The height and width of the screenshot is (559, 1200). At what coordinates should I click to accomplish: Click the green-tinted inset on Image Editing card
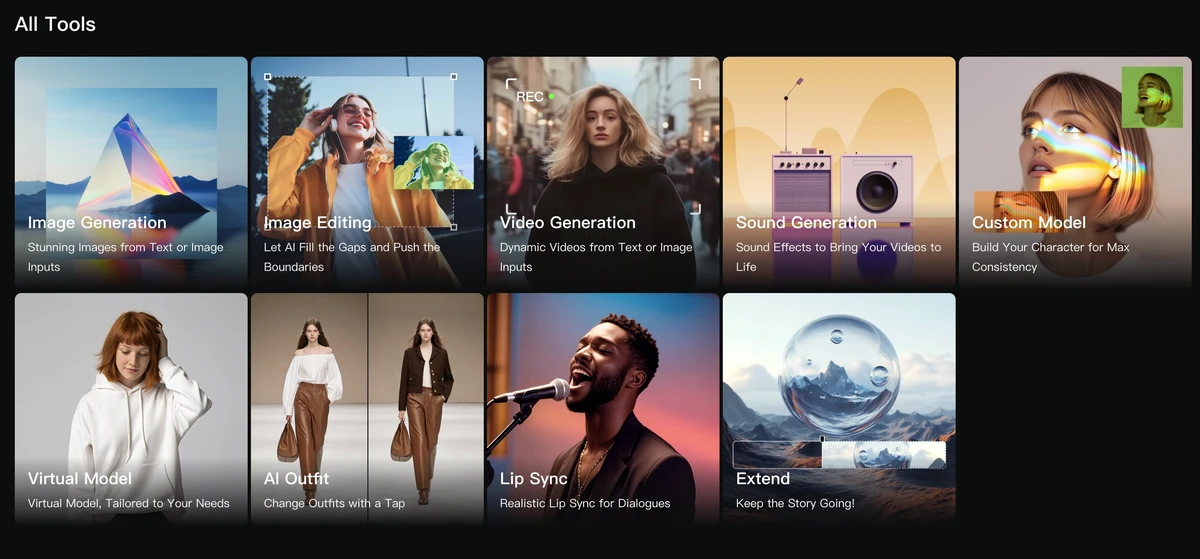tap(434, 163)
